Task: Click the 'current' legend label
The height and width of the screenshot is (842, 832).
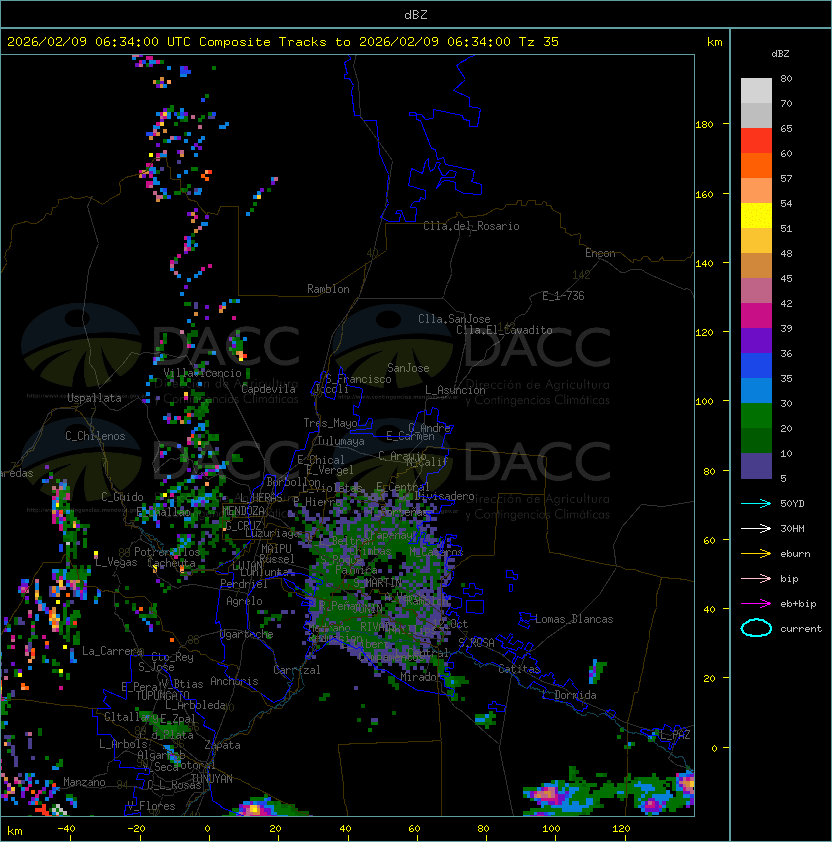Action: (x=801, y=628)
